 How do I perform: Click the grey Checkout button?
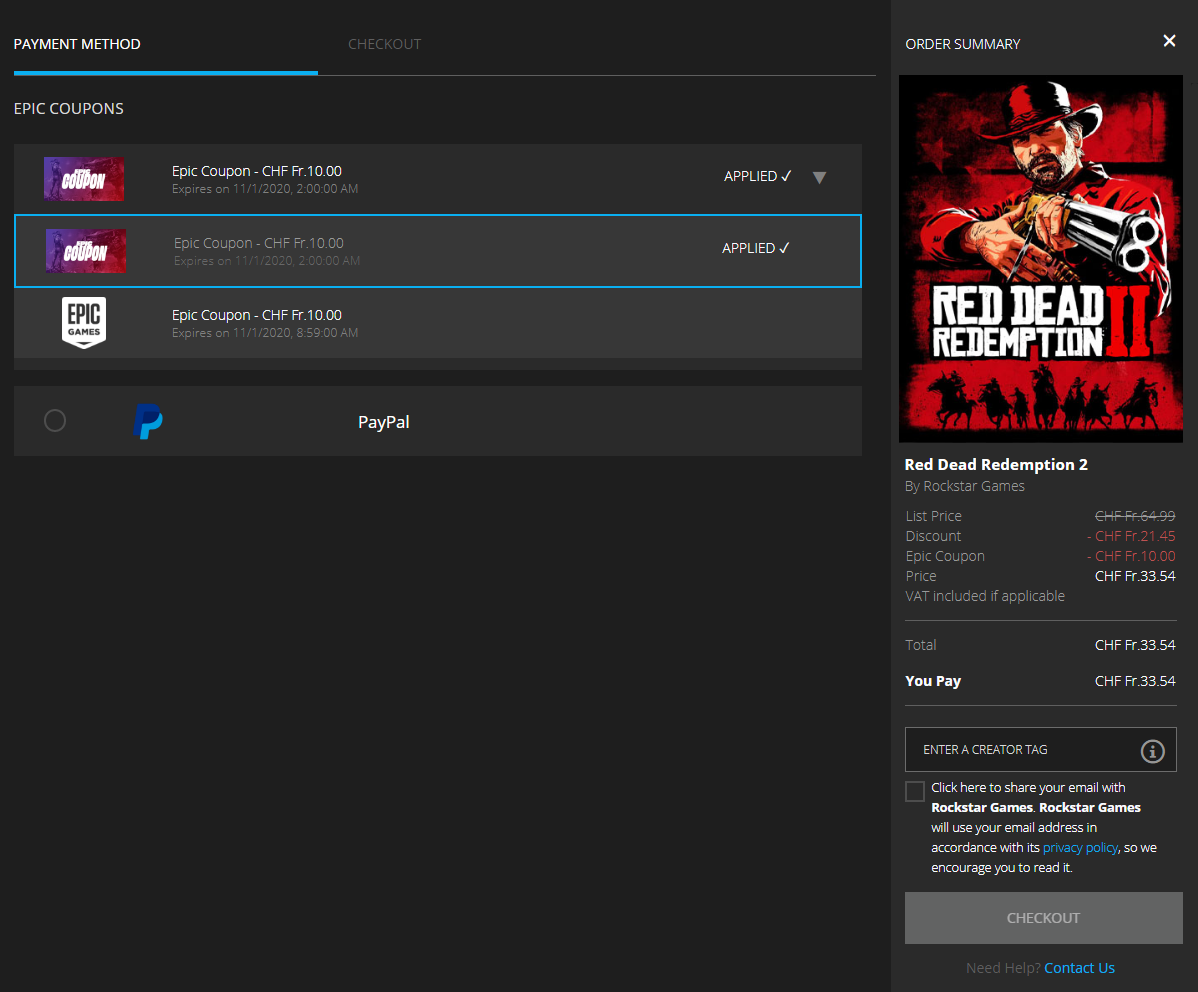(x=1044, y=918)
